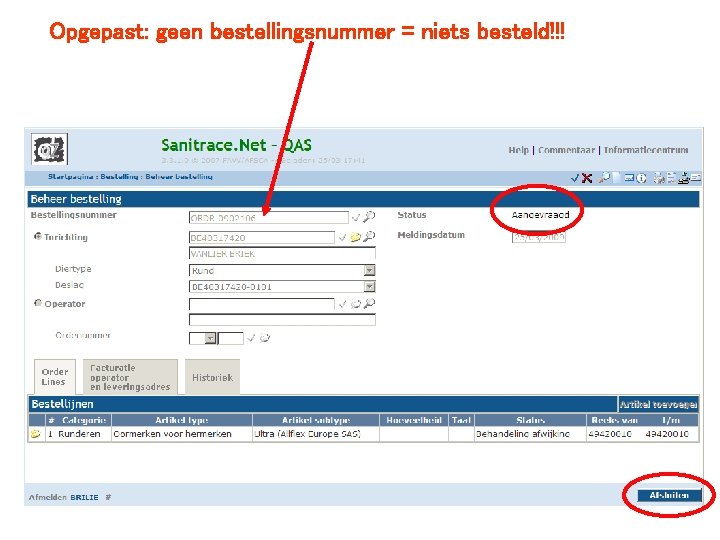This screenshot has width=720, height=540.
Task: Click the Artikel type column header
Action: [181, 420]
